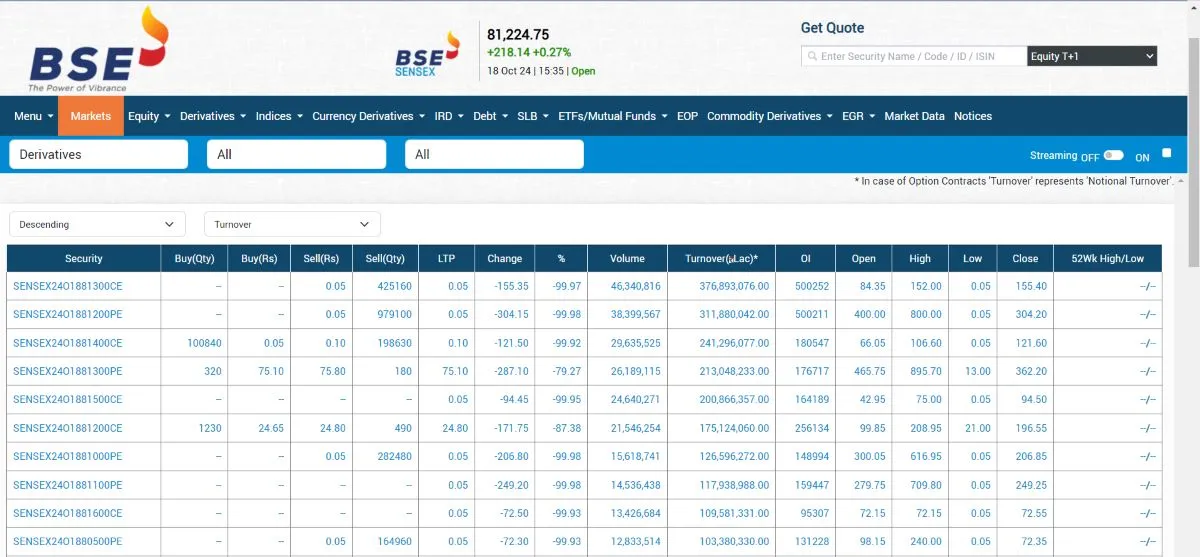Open the Turnover sort field dropdown
Screen dimensions: 1200x557
(292, 224)
